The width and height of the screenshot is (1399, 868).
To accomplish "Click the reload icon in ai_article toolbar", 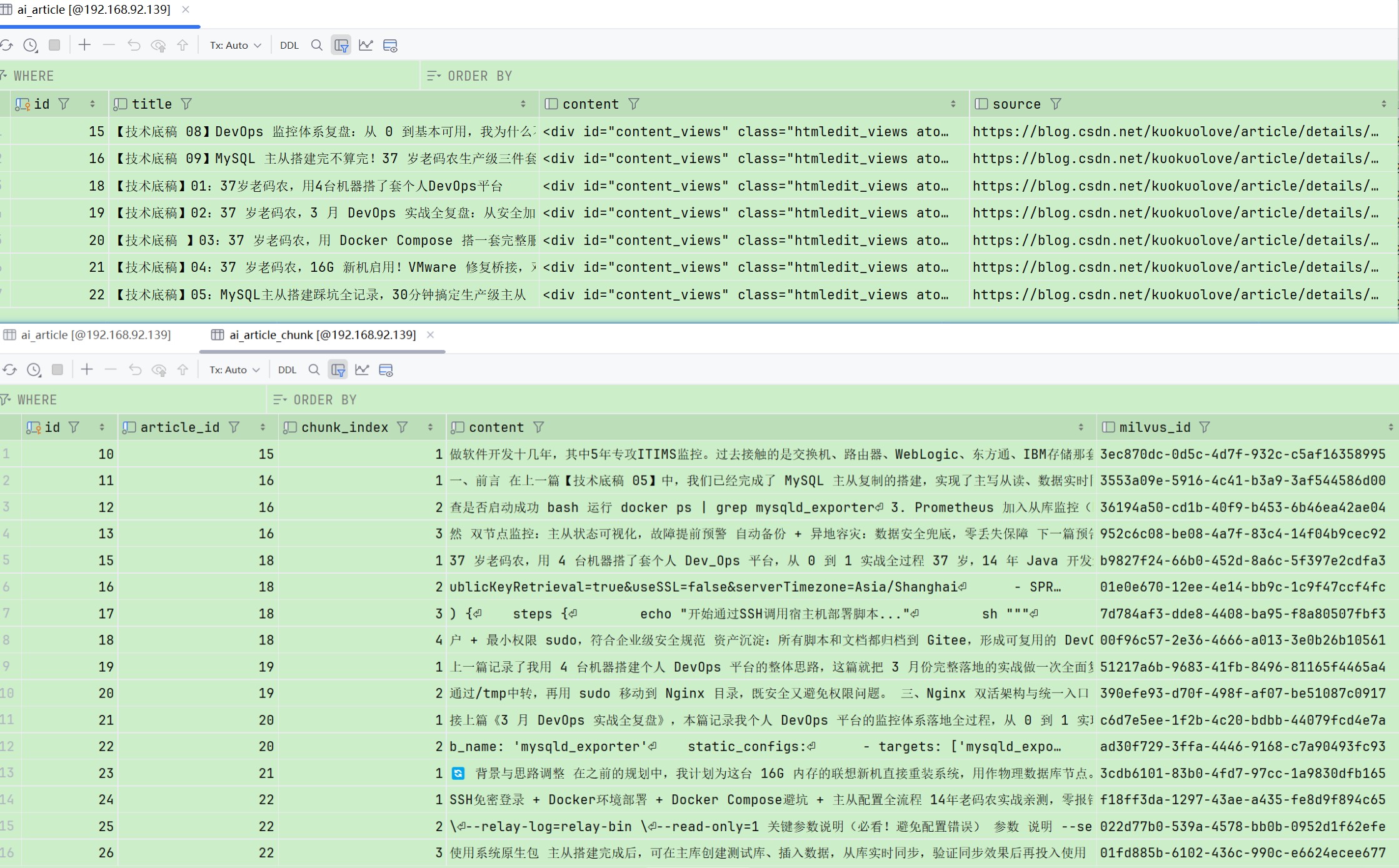I will [x=6, y=45].
